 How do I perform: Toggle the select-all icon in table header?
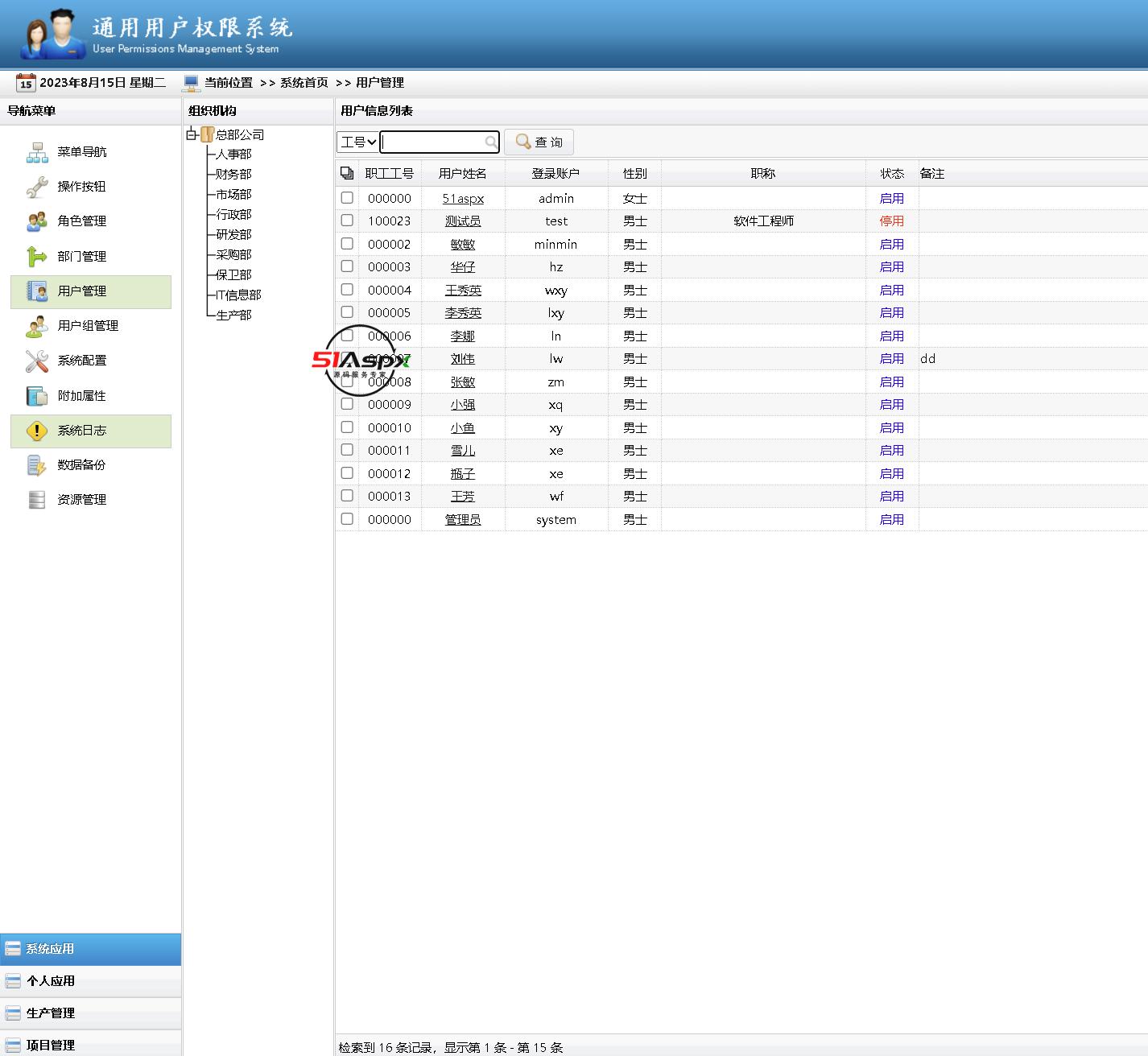click(347, 173)
